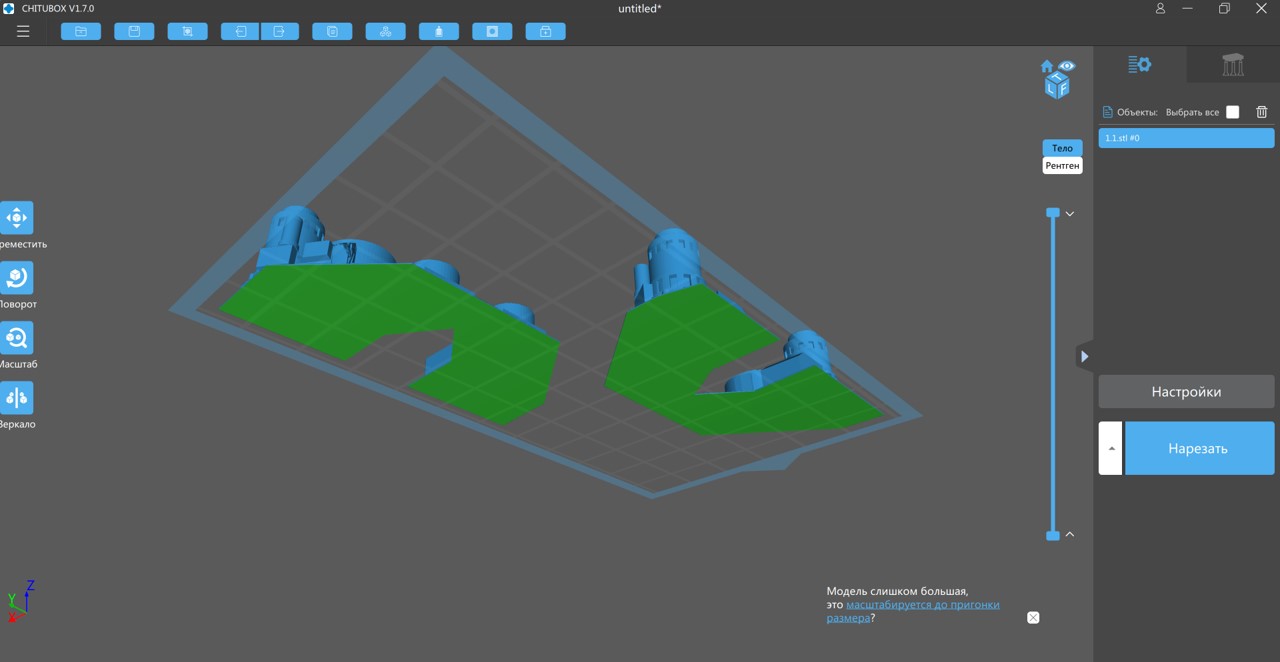Switch view mode to Рентген
This screenshot has height=662, width=1280.
[1062, 165]
